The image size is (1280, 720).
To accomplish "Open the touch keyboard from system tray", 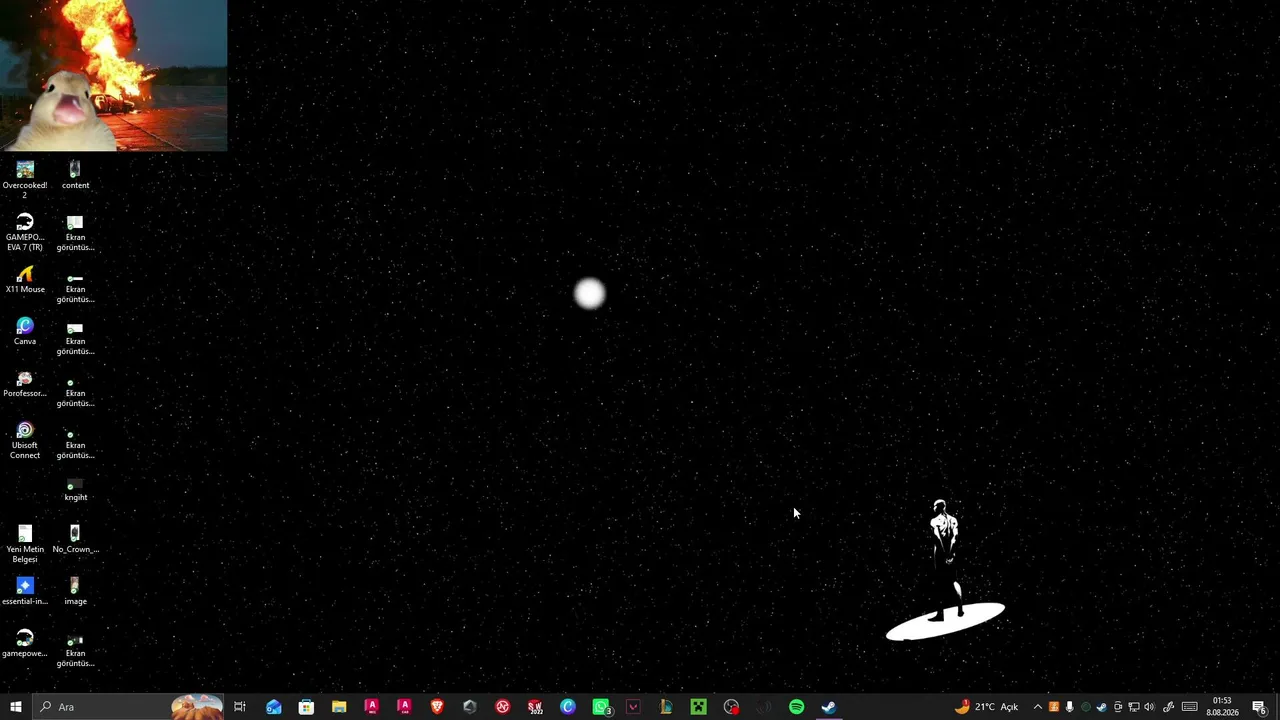I will pyautogui.click(x=1190, y=707).
